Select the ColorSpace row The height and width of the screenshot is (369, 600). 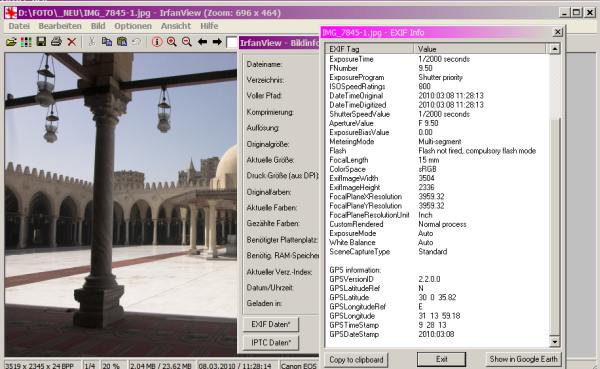click(437, 169)
